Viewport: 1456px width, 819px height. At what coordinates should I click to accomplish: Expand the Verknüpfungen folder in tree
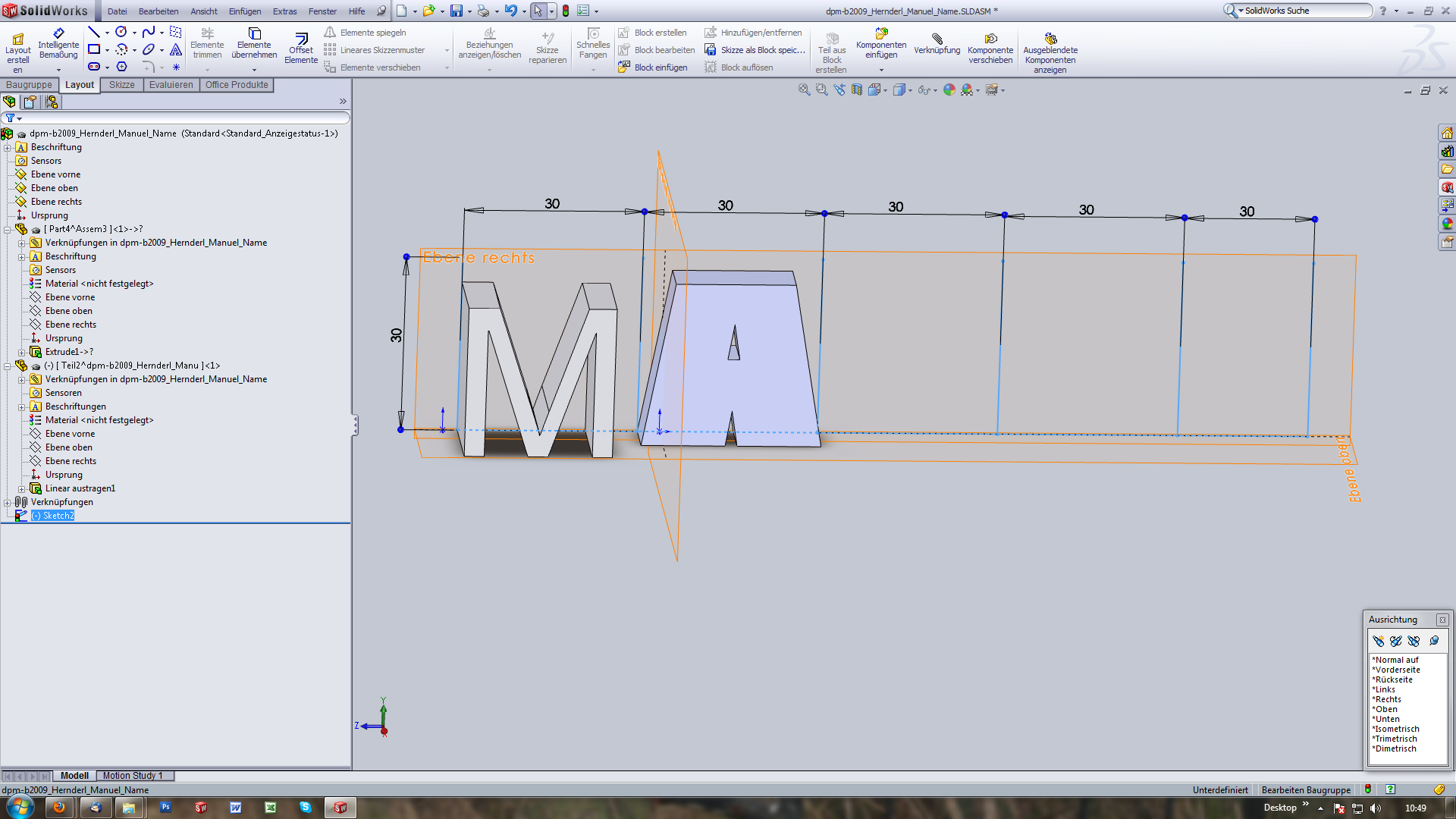[x=8, y=502]
